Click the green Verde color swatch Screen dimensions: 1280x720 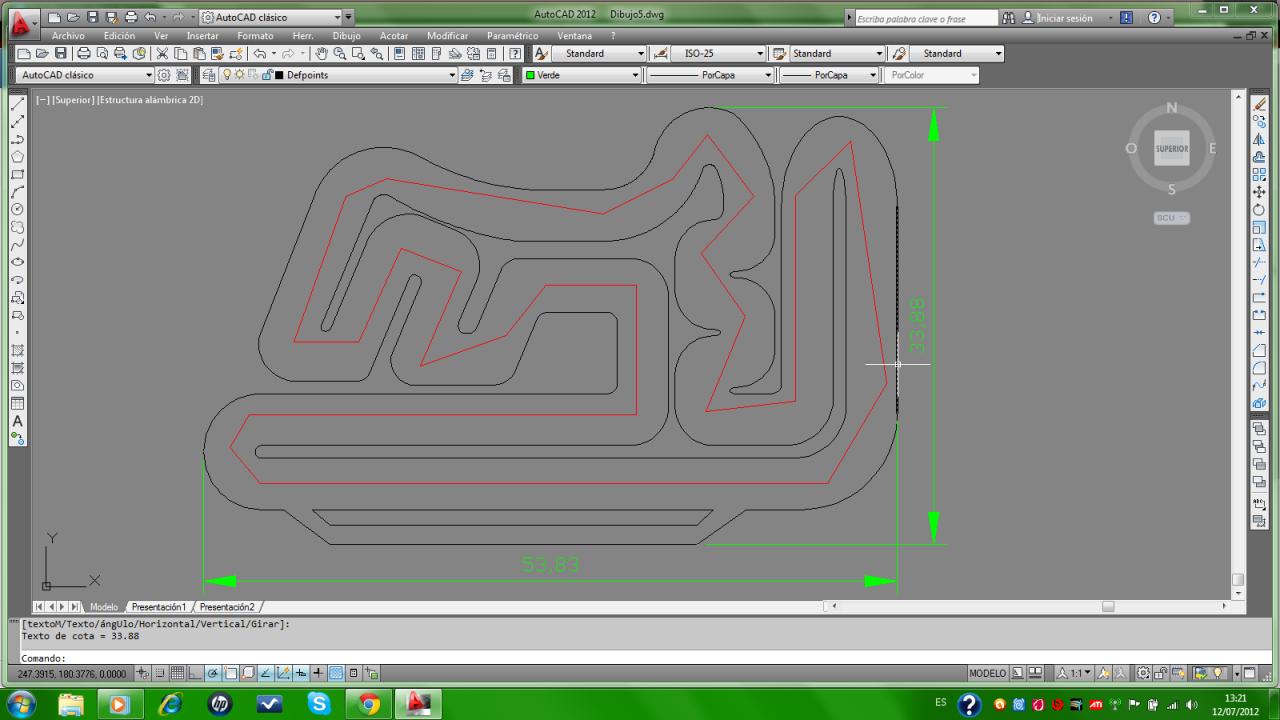point(530,75)
